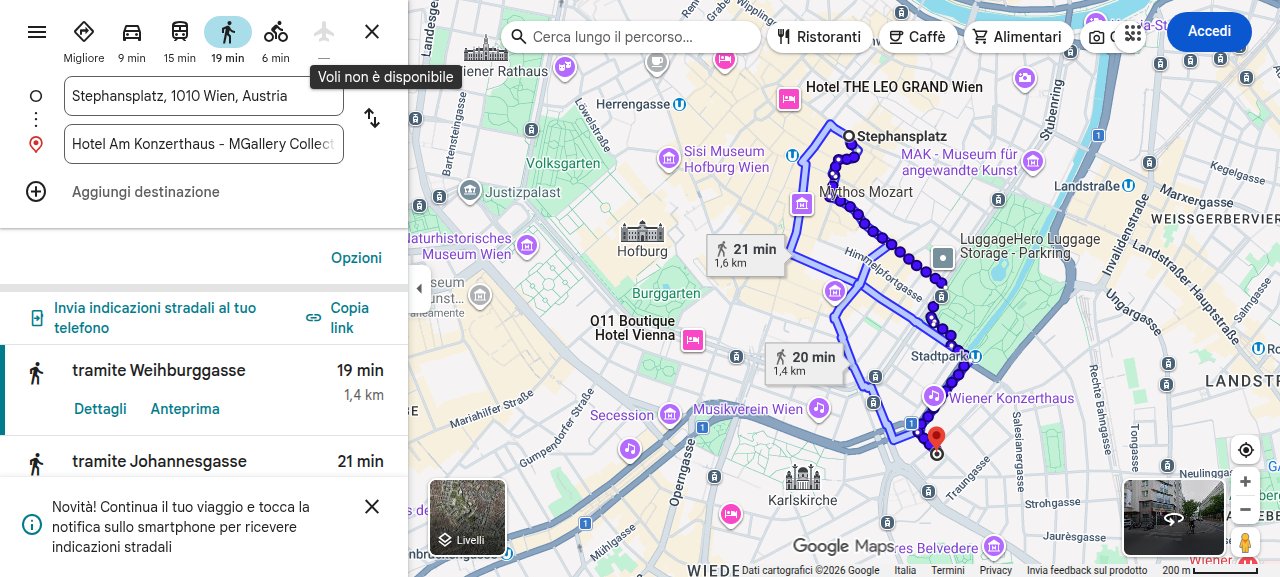Open Anteprima for Weihburggasse route
1280x577 pixels.
(185, 409)
